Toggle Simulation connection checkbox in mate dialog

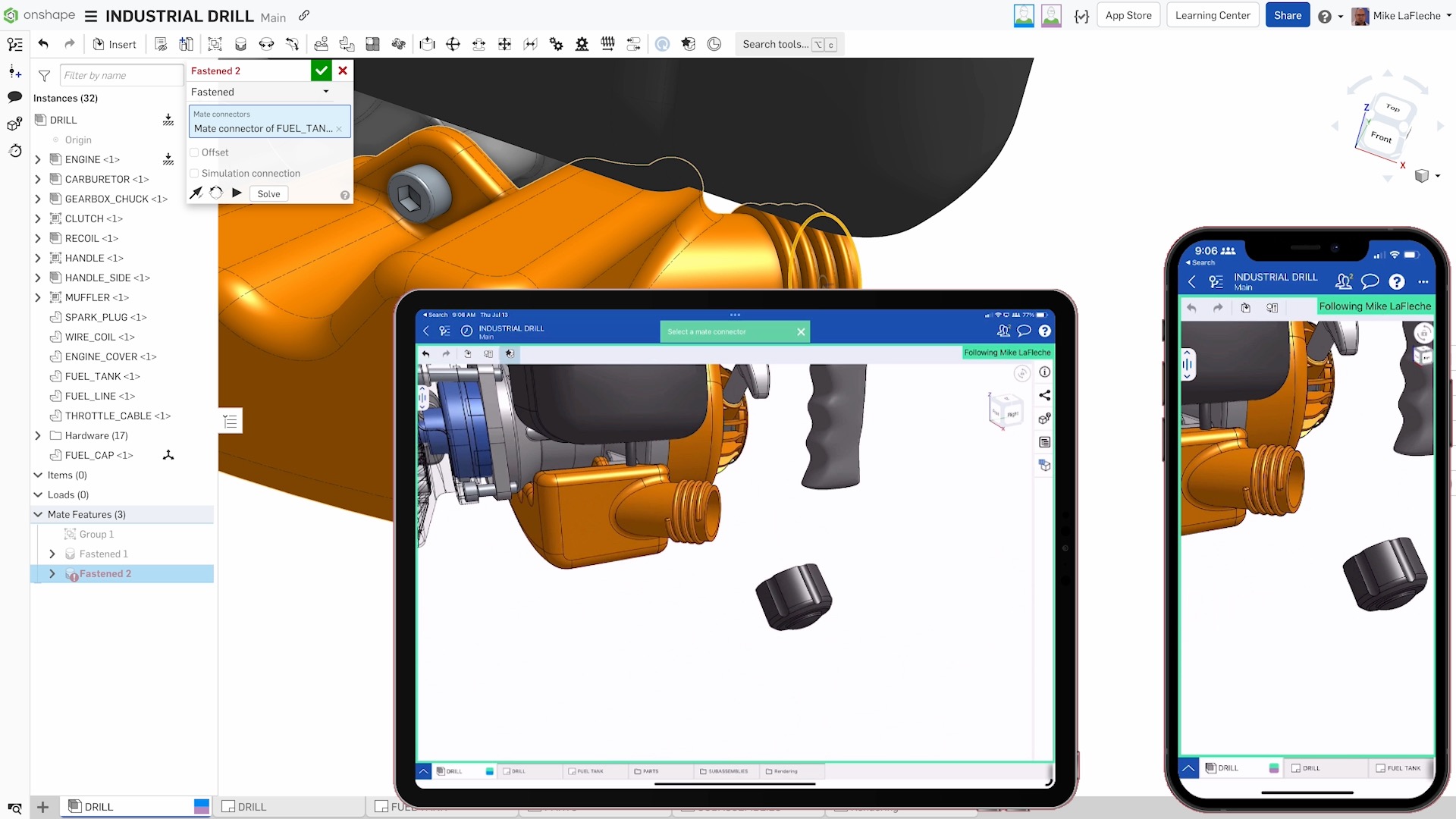pos(195,173)
